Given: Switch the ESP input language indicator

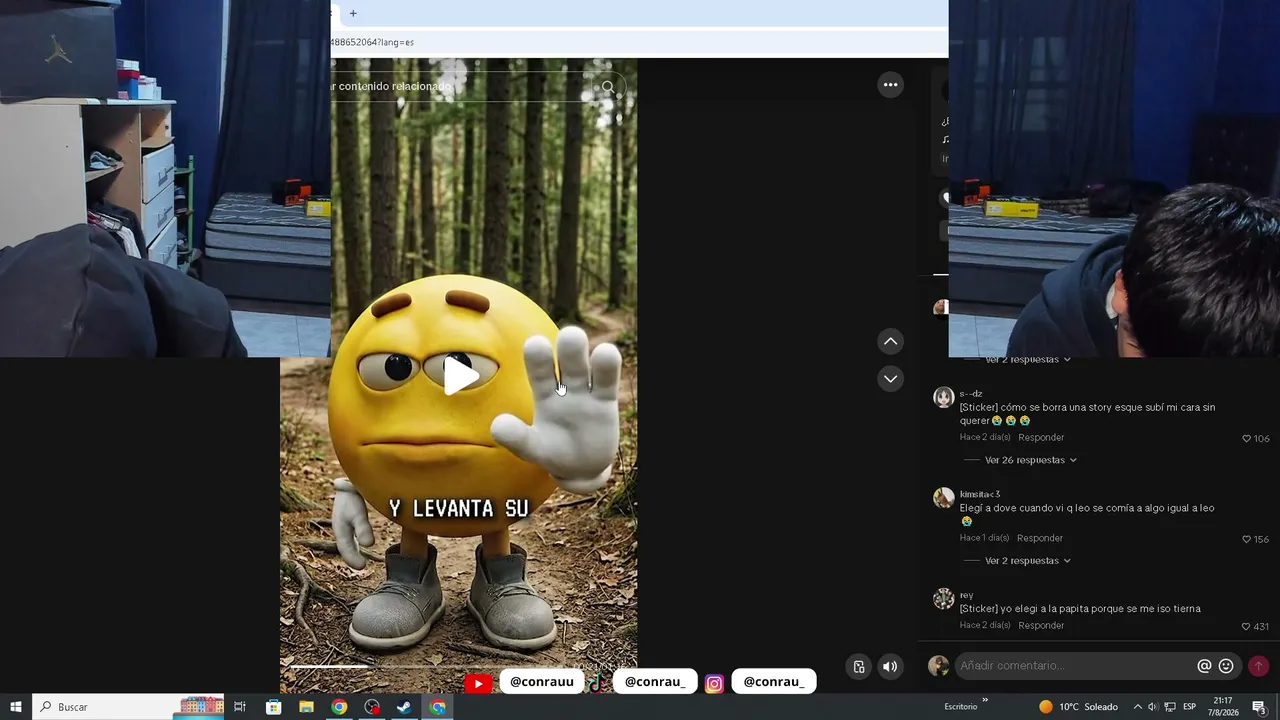Looking at the screenshot, I should click(1190, 707).
